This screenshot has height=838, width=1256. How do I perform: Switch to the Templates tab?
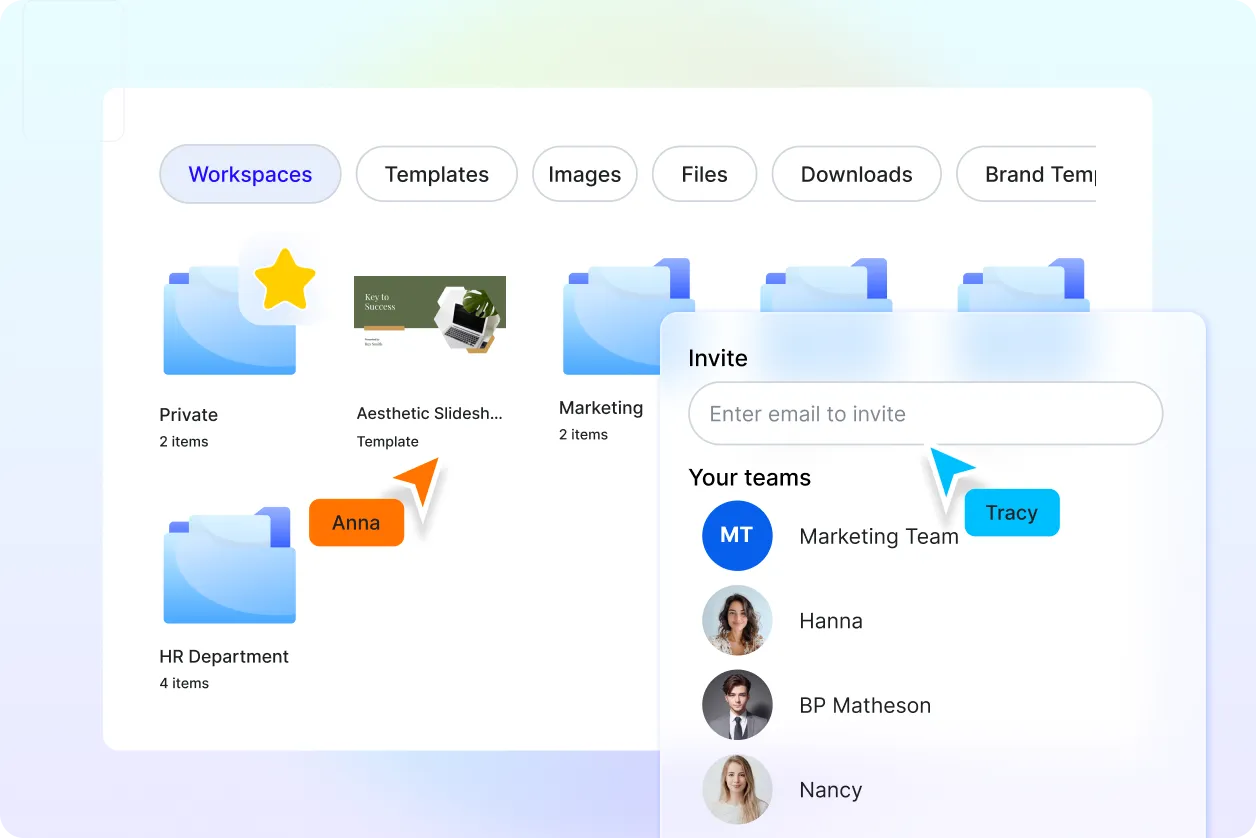click(436, 174)
